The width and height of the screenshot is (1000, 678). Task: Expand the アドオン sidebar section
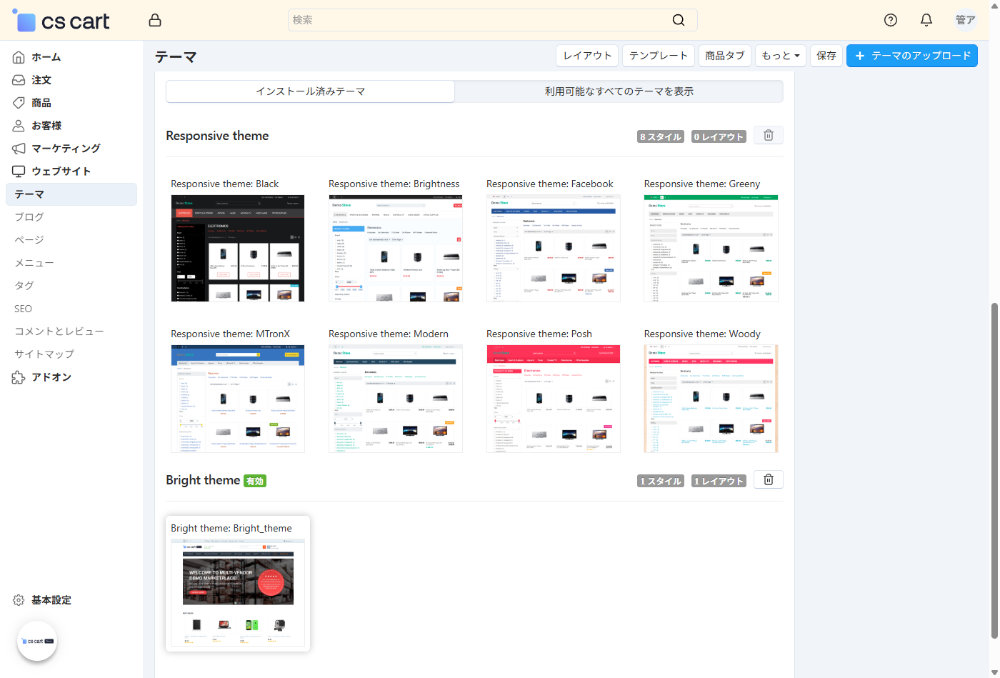(x=50, y=377)
